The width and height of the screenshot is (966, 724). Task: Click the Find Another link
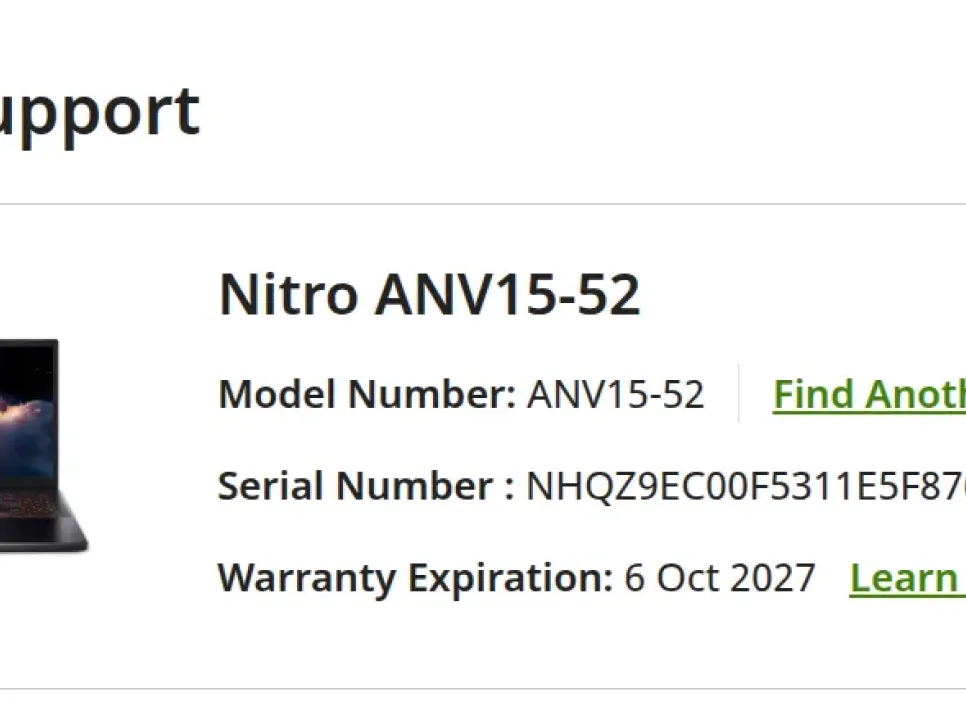868,395
